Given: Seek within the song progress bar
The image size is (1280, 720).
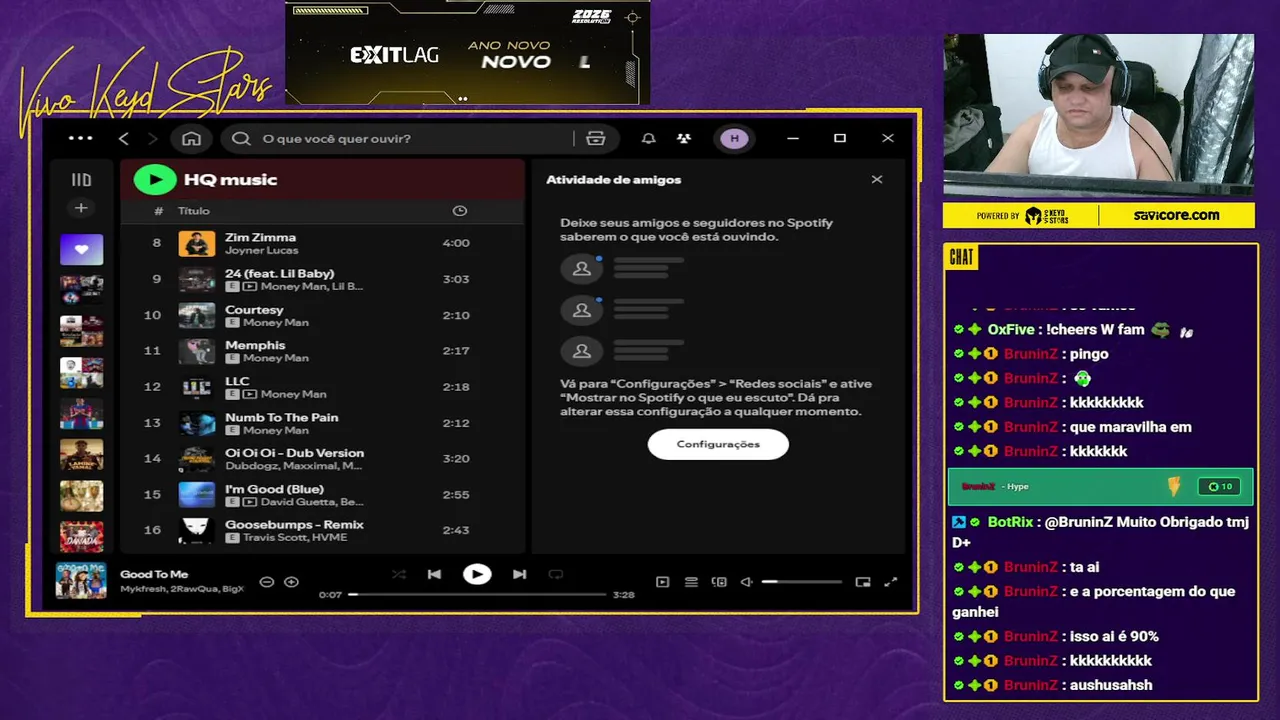Looking at the screenshot, I should point(477,594).
